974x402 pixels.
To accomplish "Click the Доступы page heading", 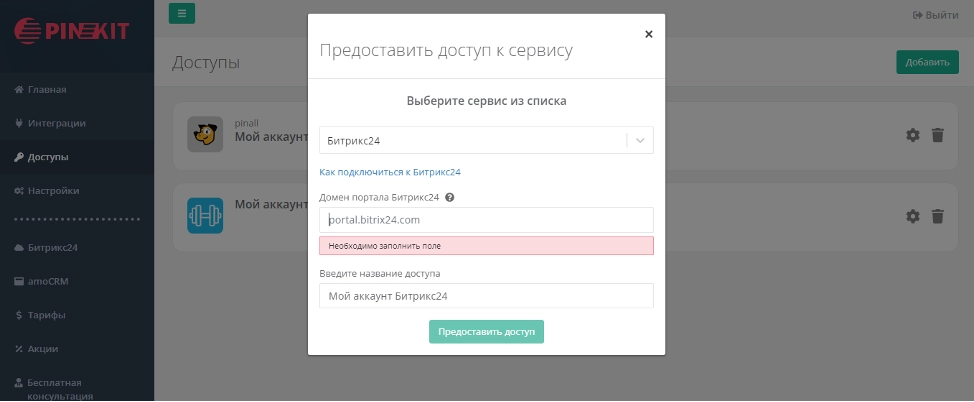I will coord(206,62).
